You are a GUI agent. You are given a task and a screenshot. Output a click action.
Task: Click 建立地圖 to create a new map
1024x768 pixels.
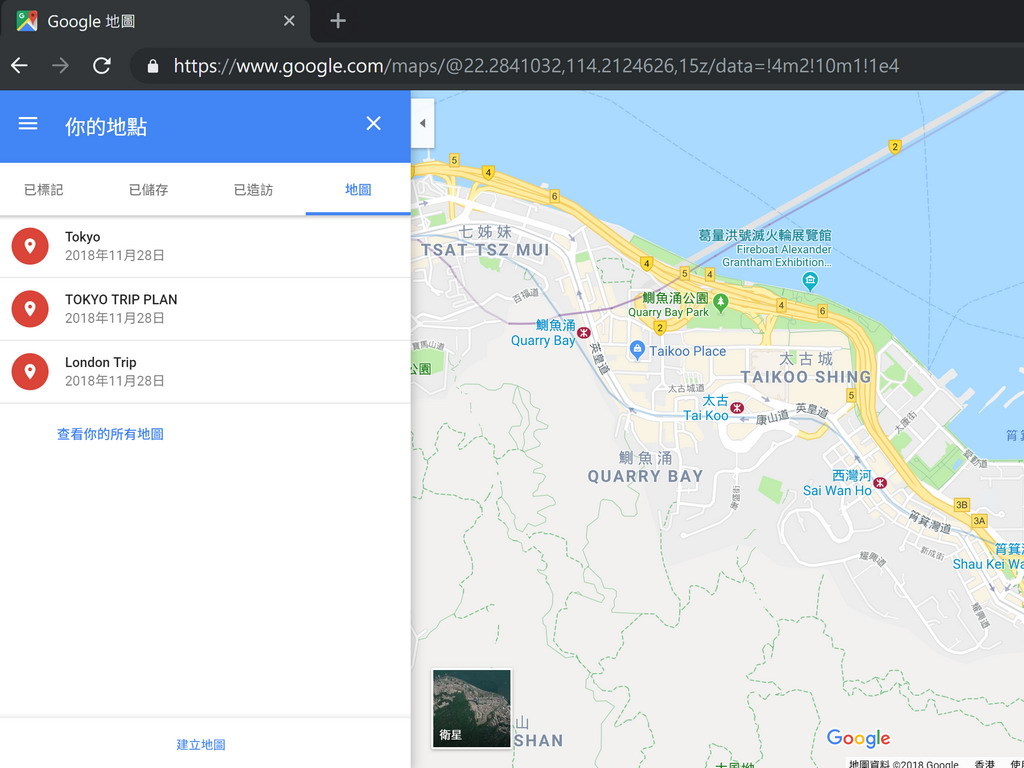click(x=200, y=744)
